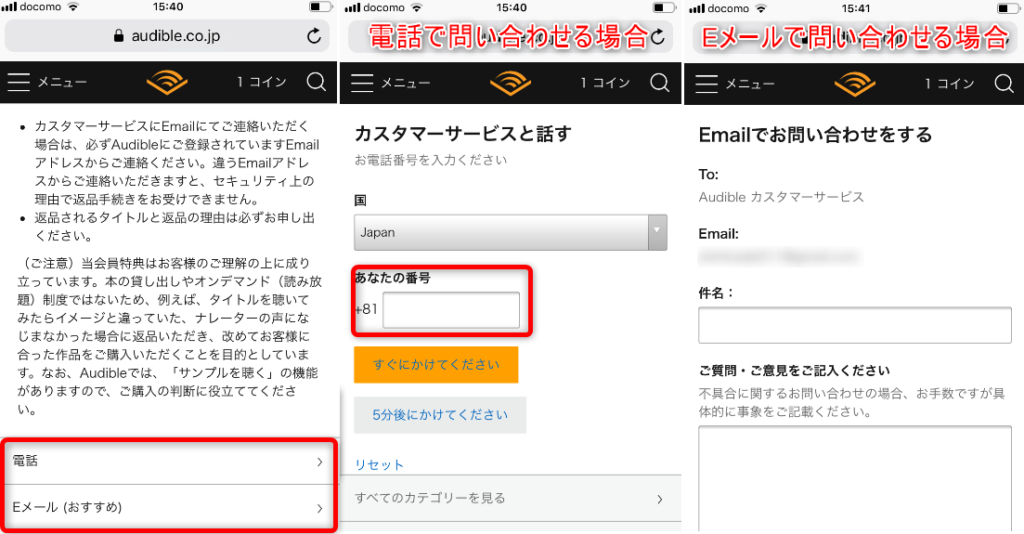Viewport: 1024px width, 534px height.
Task: Open hamburger menu in right Email screenshot
Action: pos(707,83)
